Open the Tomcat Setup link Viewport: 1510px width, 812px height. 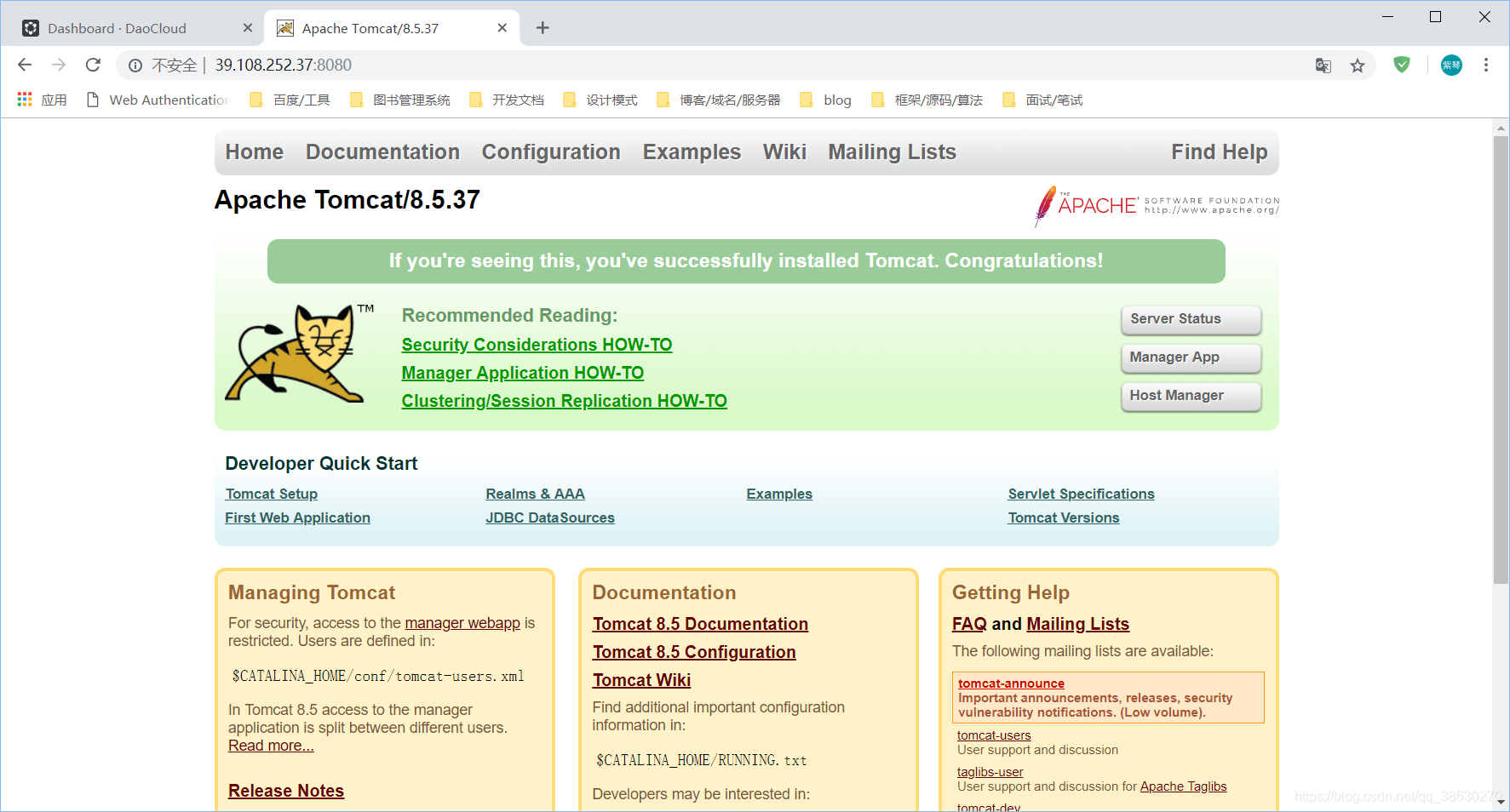coord(272,494)
